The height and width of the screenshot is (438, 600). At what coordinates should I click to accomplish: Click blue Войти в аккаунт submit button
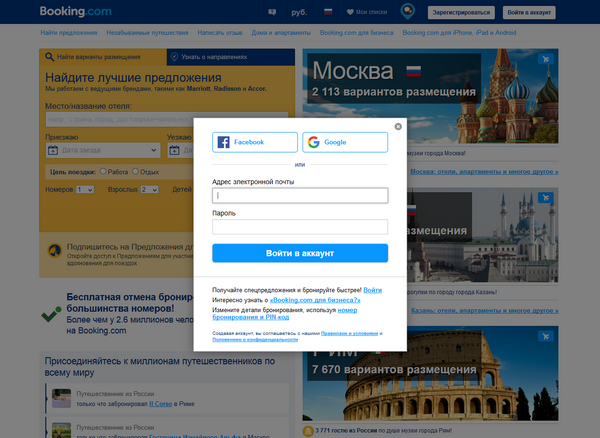[x=300, y=253]
